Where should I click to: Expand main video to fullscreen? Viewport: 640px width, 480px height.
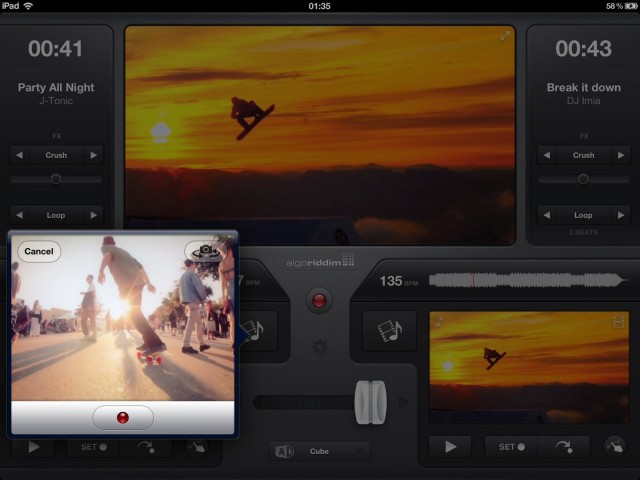(x=505, y=37)
